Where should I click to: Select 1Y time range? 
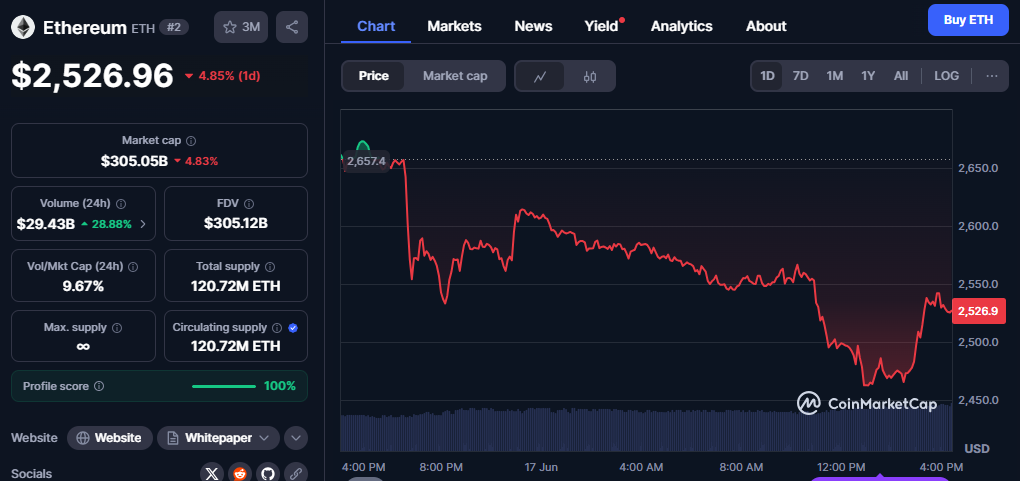868,76
